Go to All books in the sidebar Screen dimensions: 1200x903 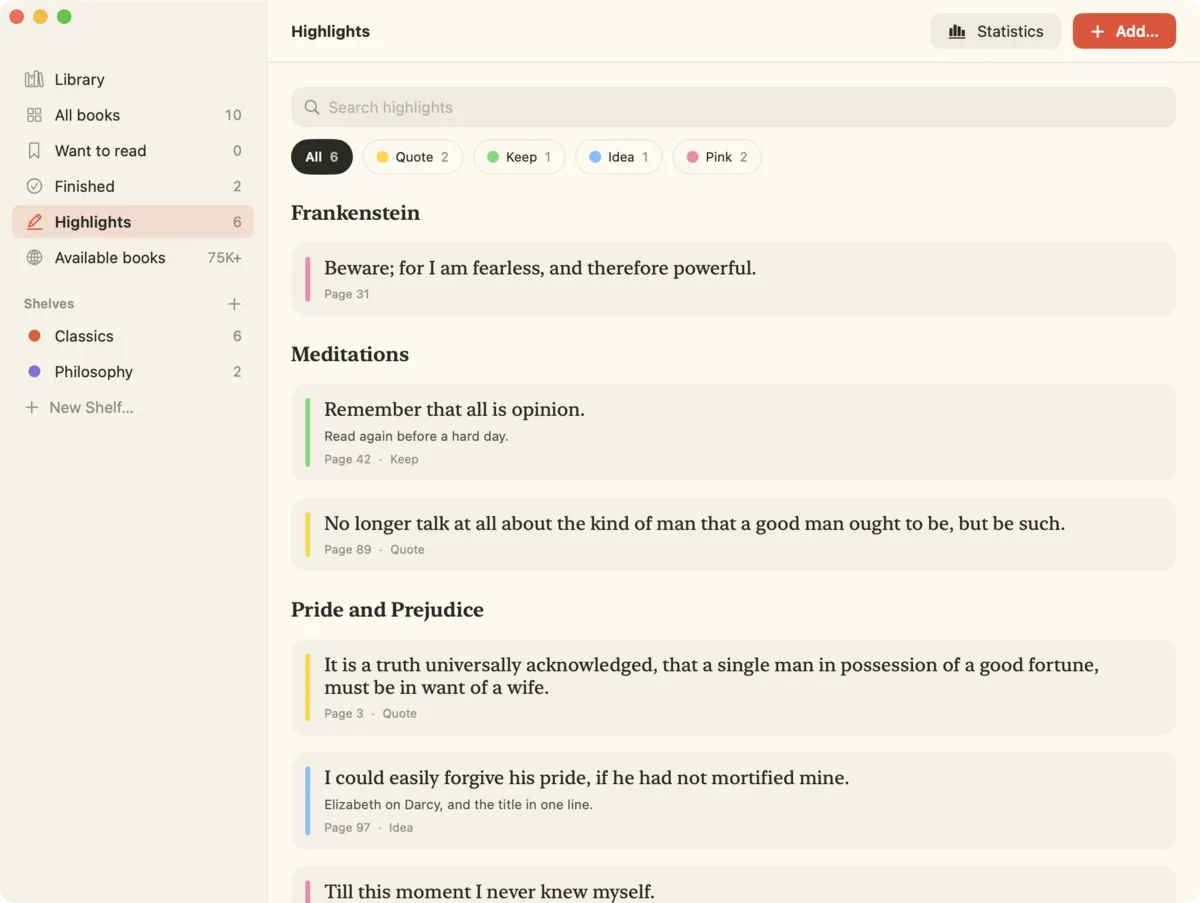click(133, 115)
